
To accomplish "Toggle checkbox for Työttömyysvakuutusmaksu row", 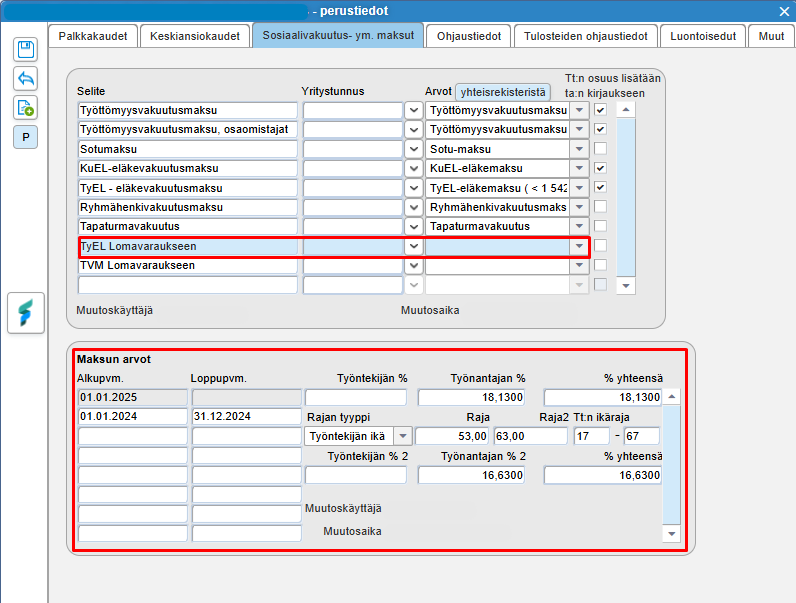I will (x=600, y=110).
